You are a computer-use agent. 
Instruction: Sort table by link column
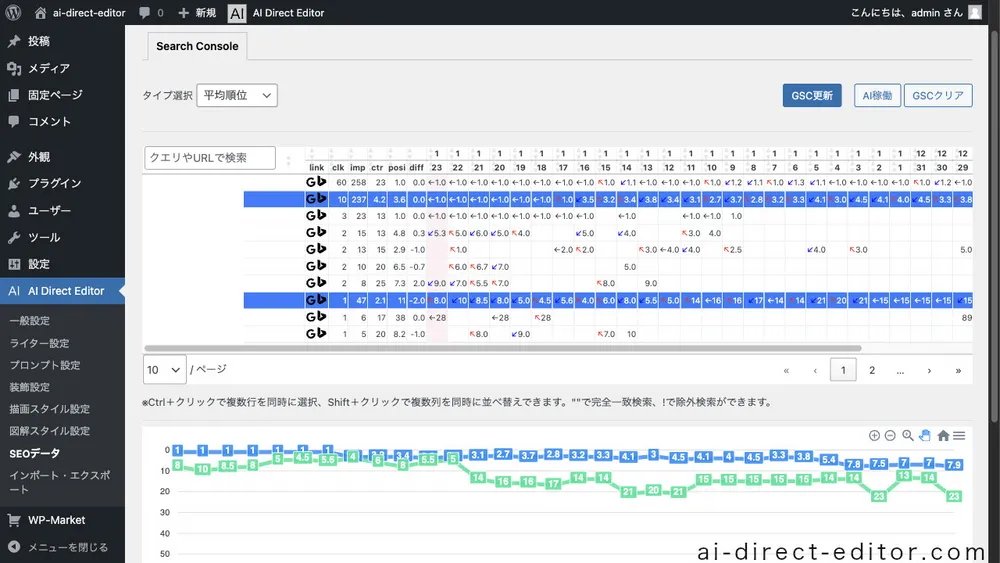pos(316,168)
